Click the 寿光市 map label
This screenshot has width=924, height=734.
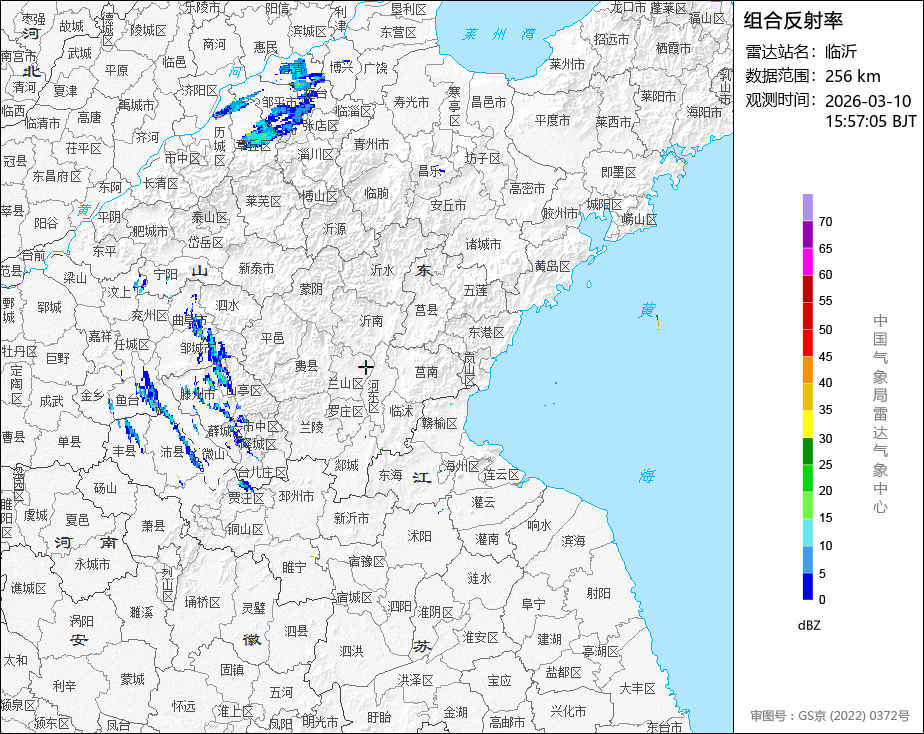(411, 103)
